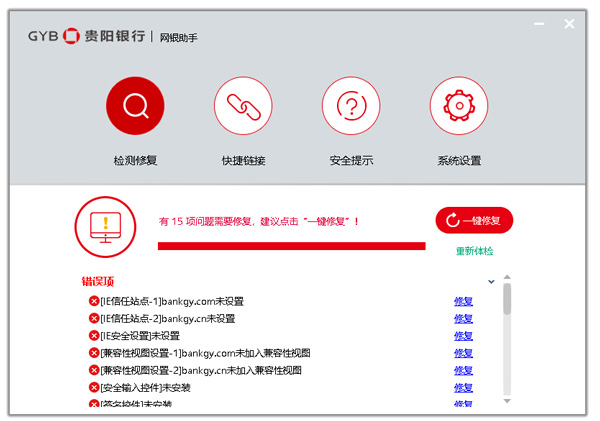Image resolution: width=600 pixels, height=421 pixels.
Task: Click error icon beside IE安全设置 row
Action: 94,336
